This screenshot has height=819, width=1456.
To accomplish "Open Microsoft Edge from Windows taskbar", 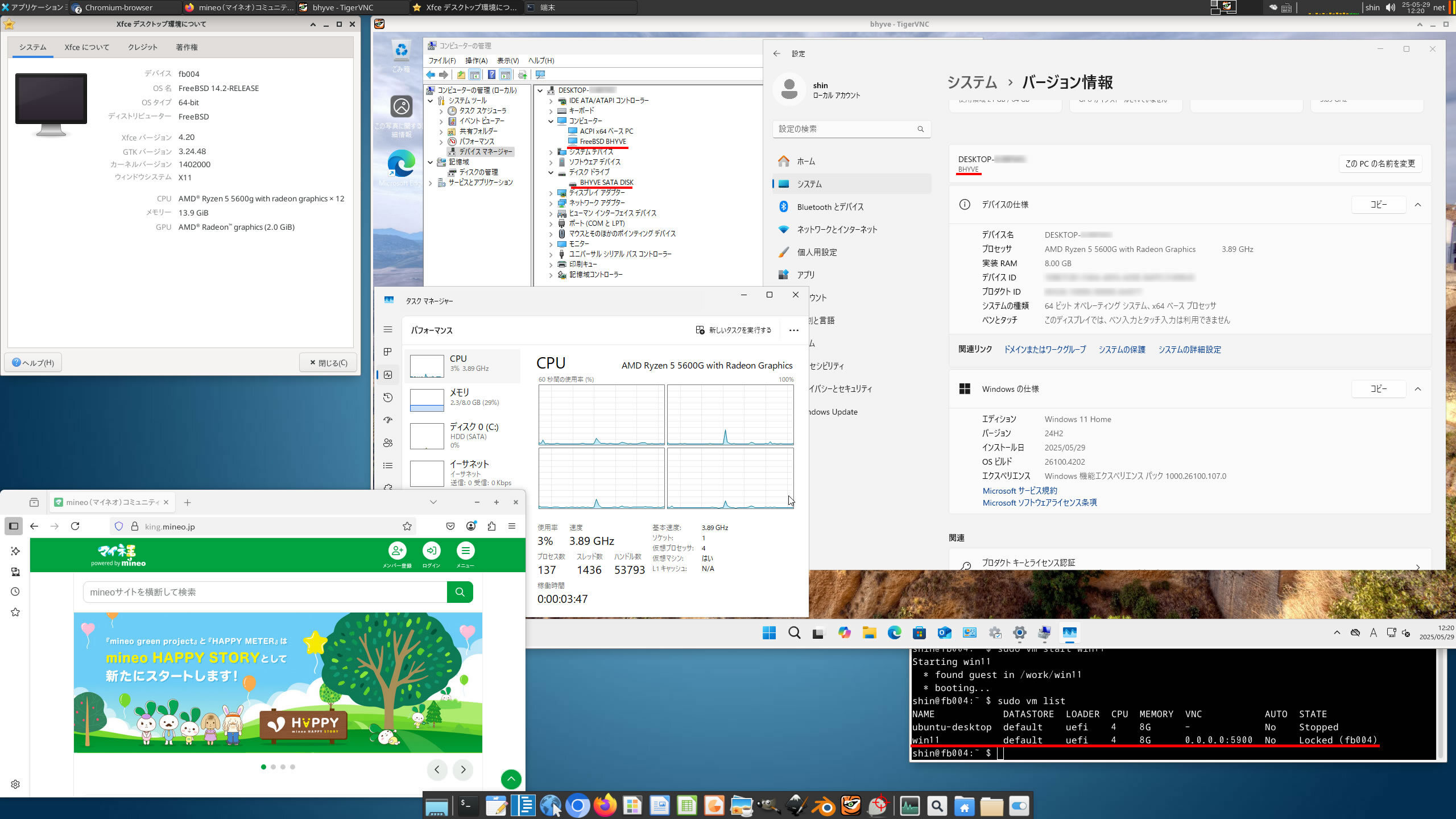I will [x=894, y=633].
